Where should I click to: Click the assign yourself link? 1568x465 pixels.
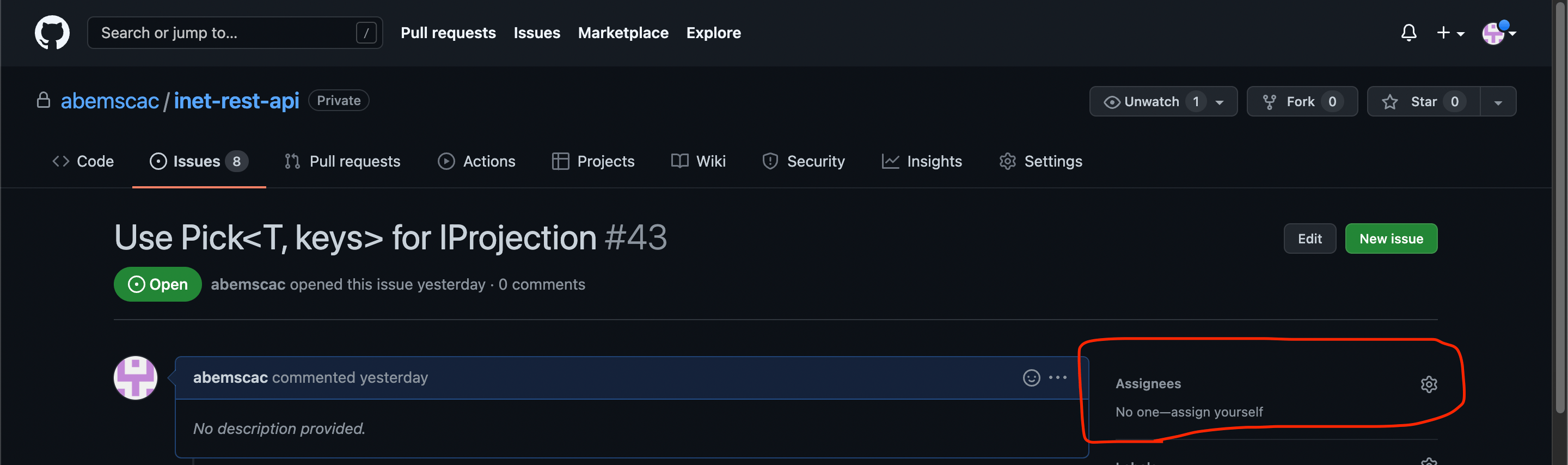pyautogui.click(x=1217, y=412)
